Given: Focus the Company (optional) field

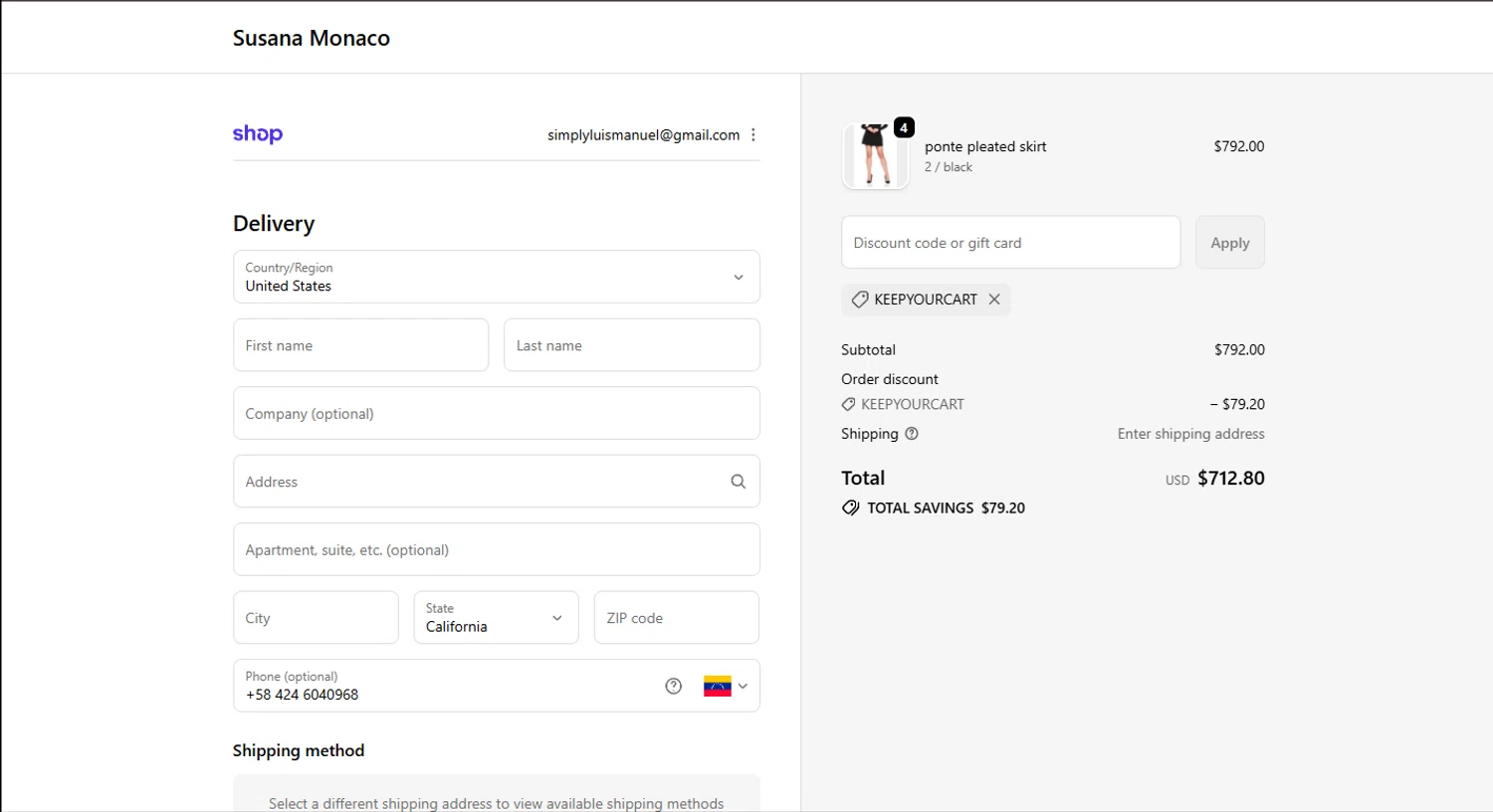Looking at the screenshot, I should point(497,413).
